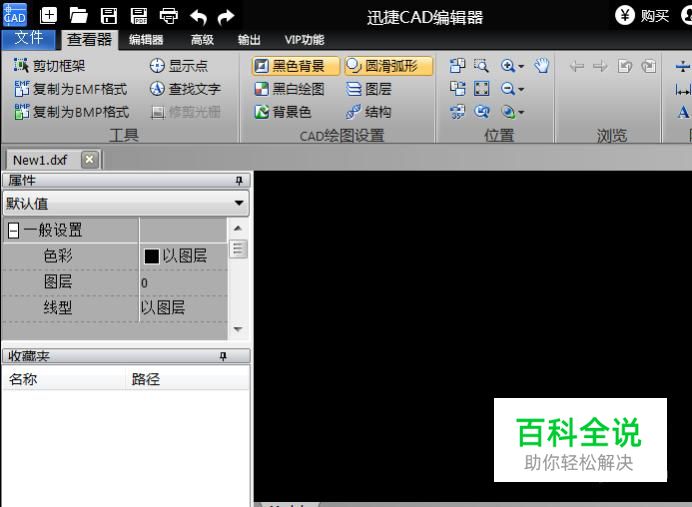
Task: Choose 复制为EMF格式
Action: (x=71, y=89)
